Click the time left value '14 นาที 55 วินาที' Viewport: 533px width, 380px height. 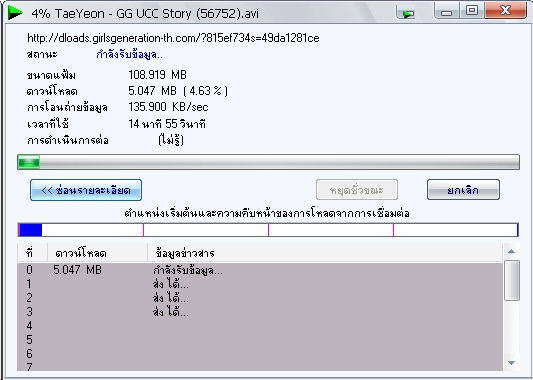pyautogui.click(x=167, y=124)
